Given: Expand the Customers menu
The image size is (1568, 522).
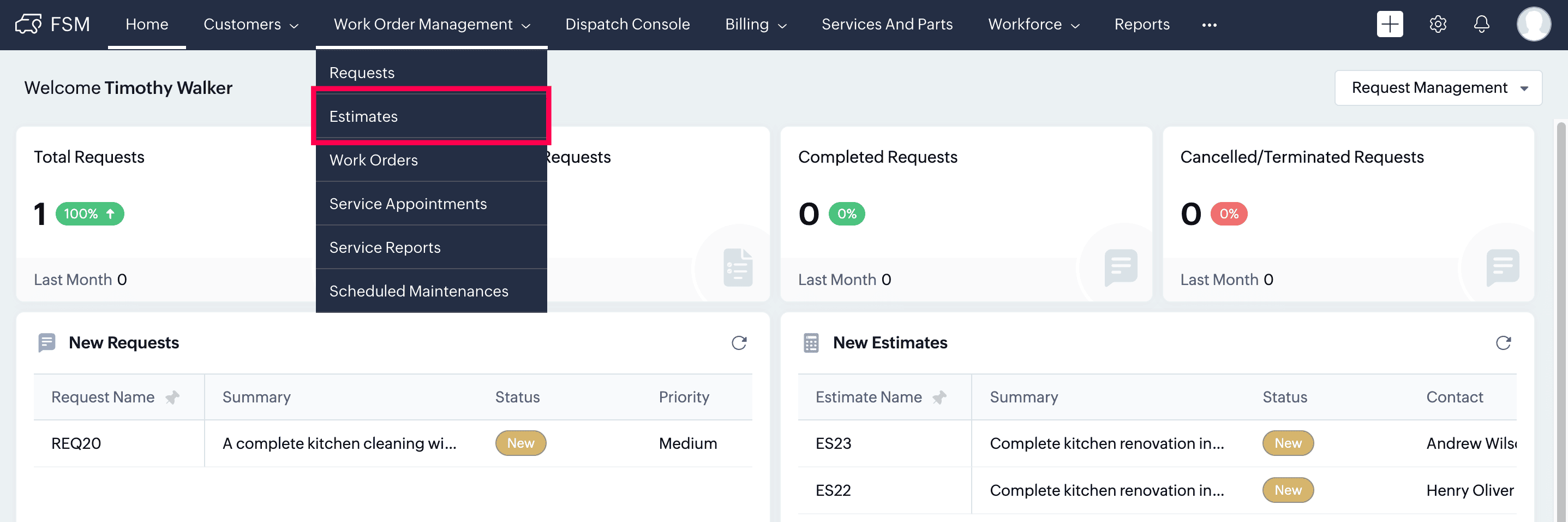Looking at the screenshot, I should [251, 25].
